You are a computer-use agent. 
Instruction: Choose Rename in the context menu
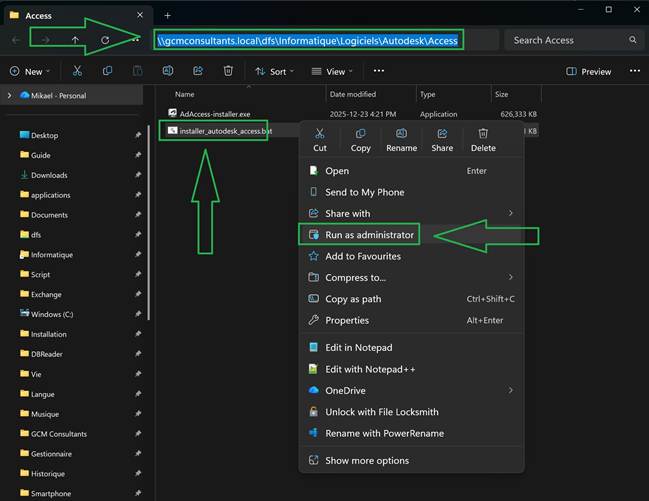pyautogui.click(x=401, y=140)
